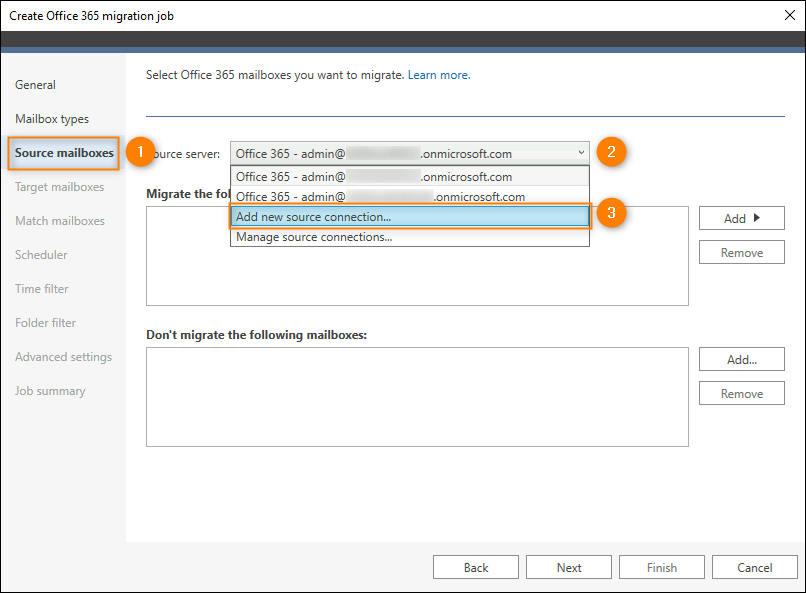Choose 'Manage source connections...' option
The image size is (806, 593).
[410, 237]
